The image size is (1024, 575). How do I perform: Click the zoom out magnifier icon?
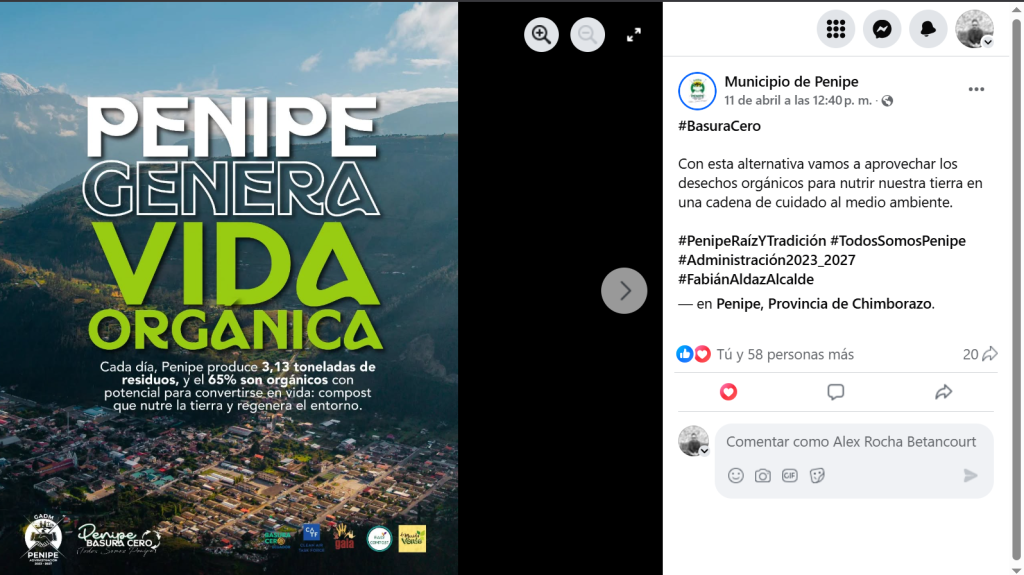(x=587, y=35)
